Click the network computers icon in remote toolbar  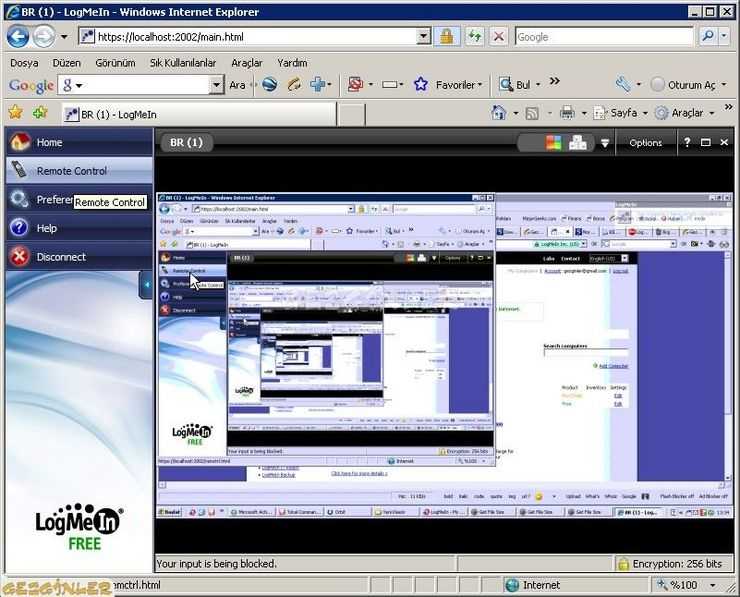578,142
